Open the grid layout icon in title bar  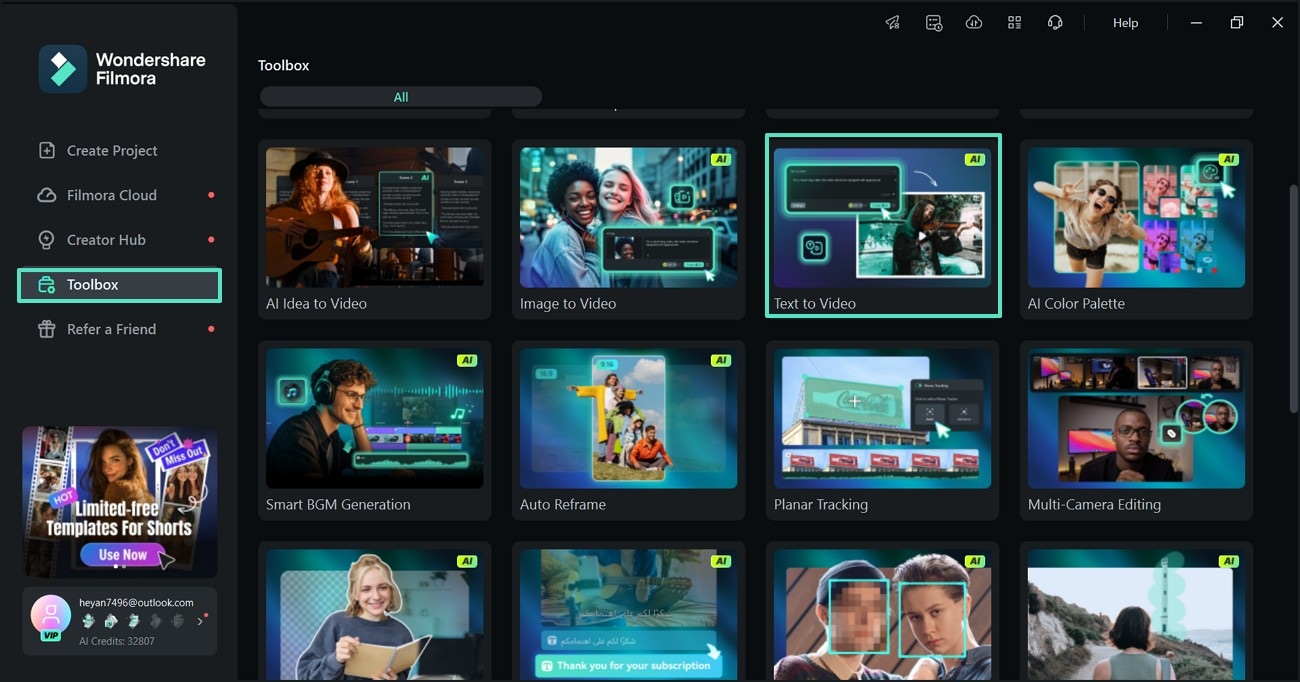point(1014,23)
